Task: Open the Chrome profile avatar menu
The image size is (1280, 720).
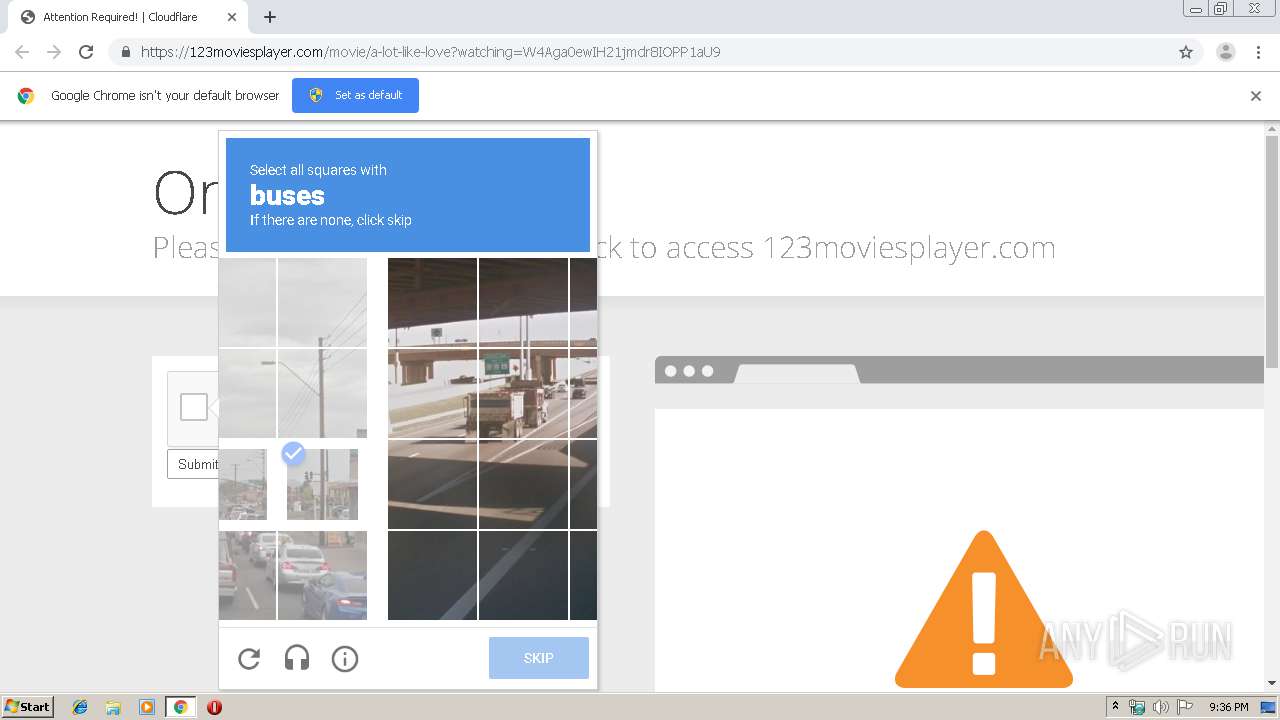Action: click(x=1225, y=52)
